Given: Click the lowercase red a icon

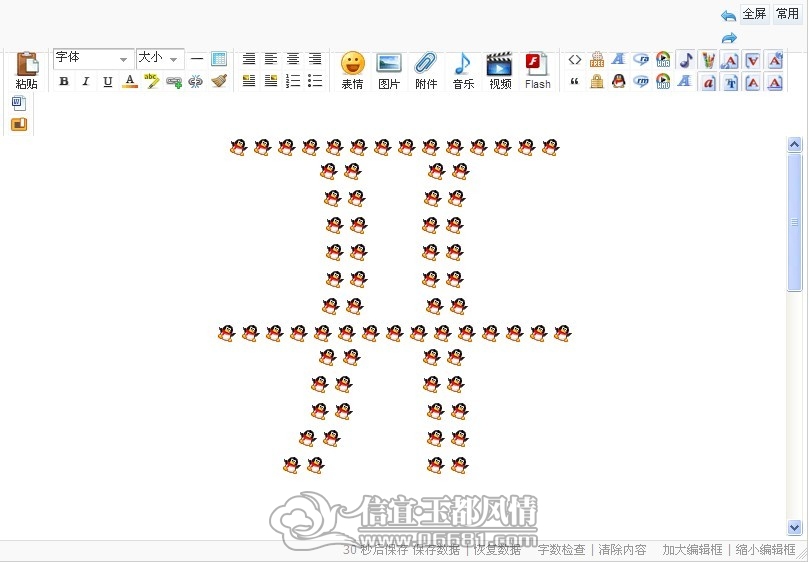Looking at the screenshot, I should point(708,83).
